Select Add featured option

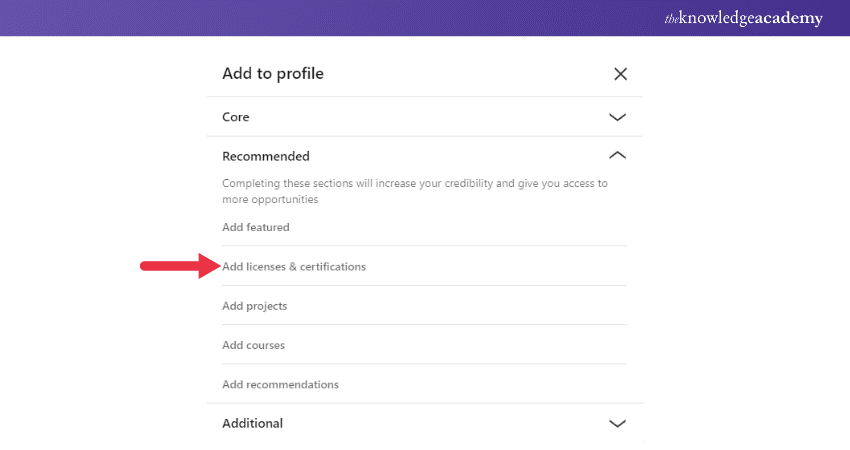coord(256,227)
